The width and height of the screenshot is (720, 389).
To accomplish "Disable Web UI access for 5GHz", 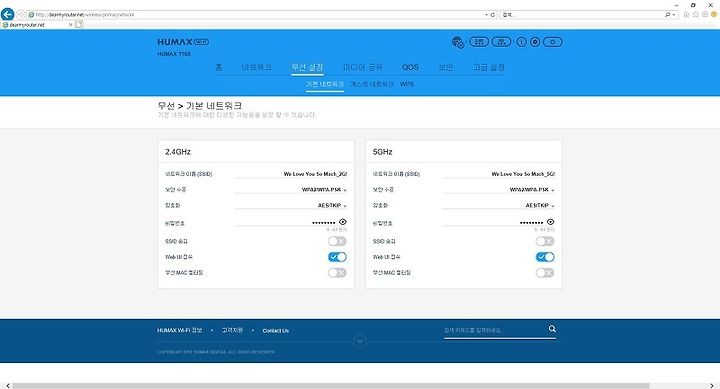I will [x=545, y=257].
